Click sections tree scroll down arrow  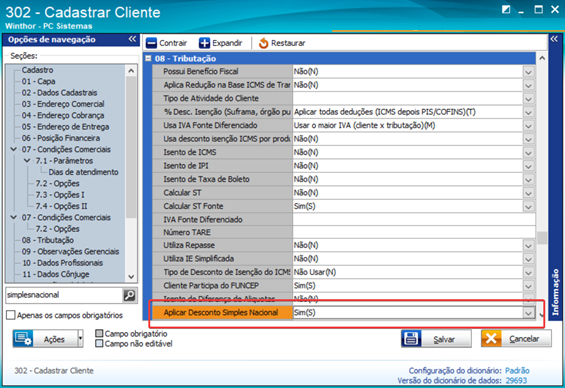(131, 277)
